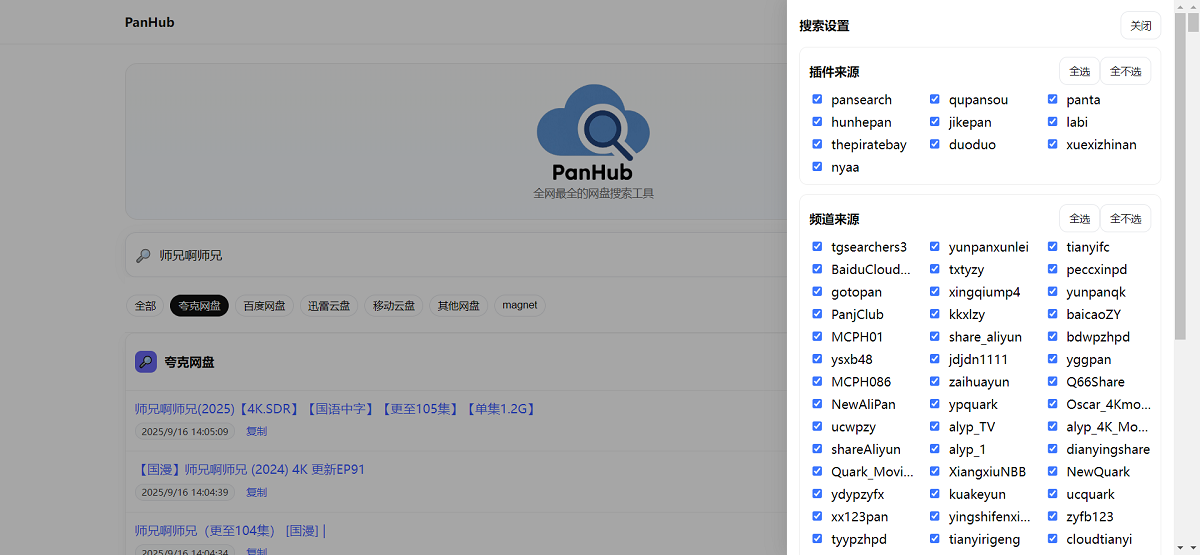
Task: Switch to the 百度网盘 filter tab
Action: tap(264, 306)
